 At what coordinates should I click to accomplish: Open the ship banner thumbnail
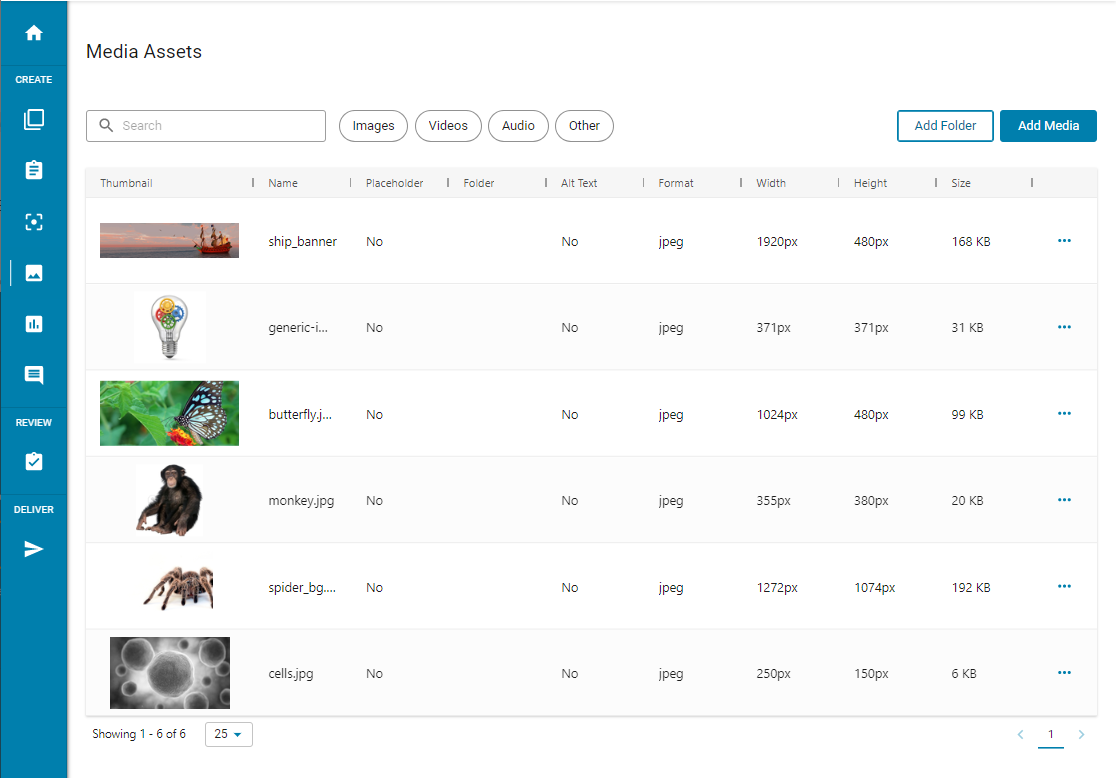[169, 241]
